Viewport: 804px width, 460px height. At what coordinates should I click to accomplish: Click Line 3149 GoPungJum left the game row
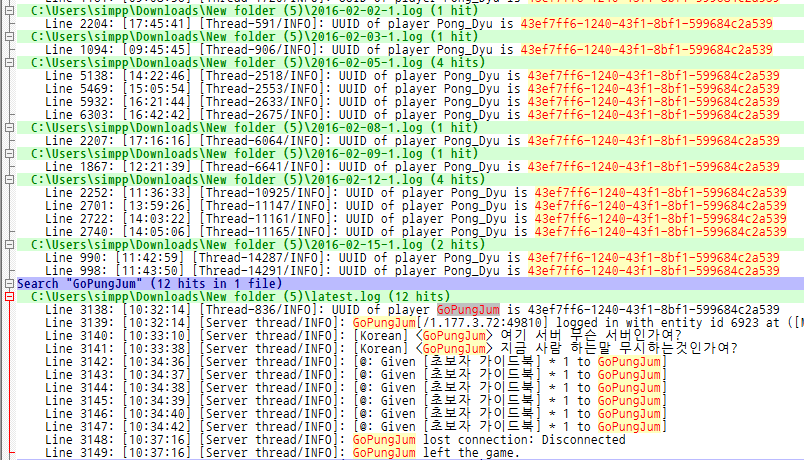(283, 453)
